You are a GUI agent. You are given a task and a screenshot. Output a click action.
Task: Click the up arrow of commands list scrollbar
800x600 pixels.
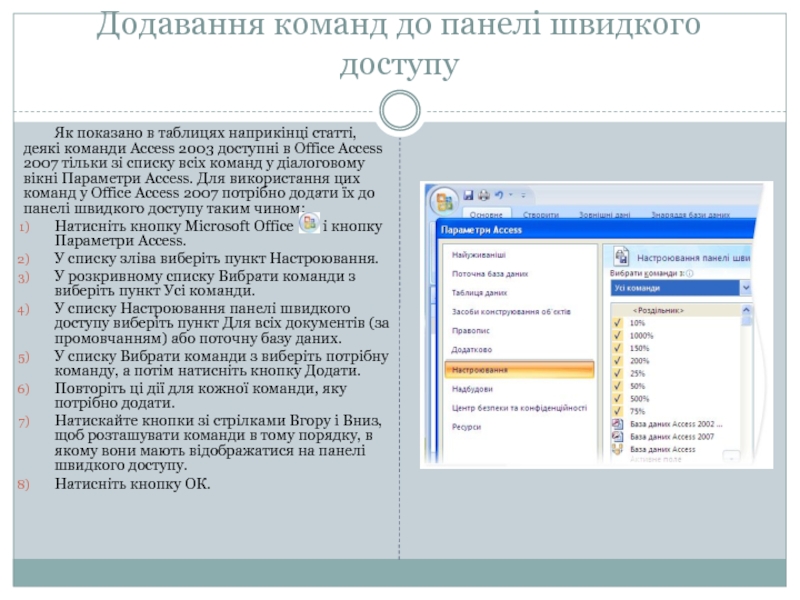746,310
